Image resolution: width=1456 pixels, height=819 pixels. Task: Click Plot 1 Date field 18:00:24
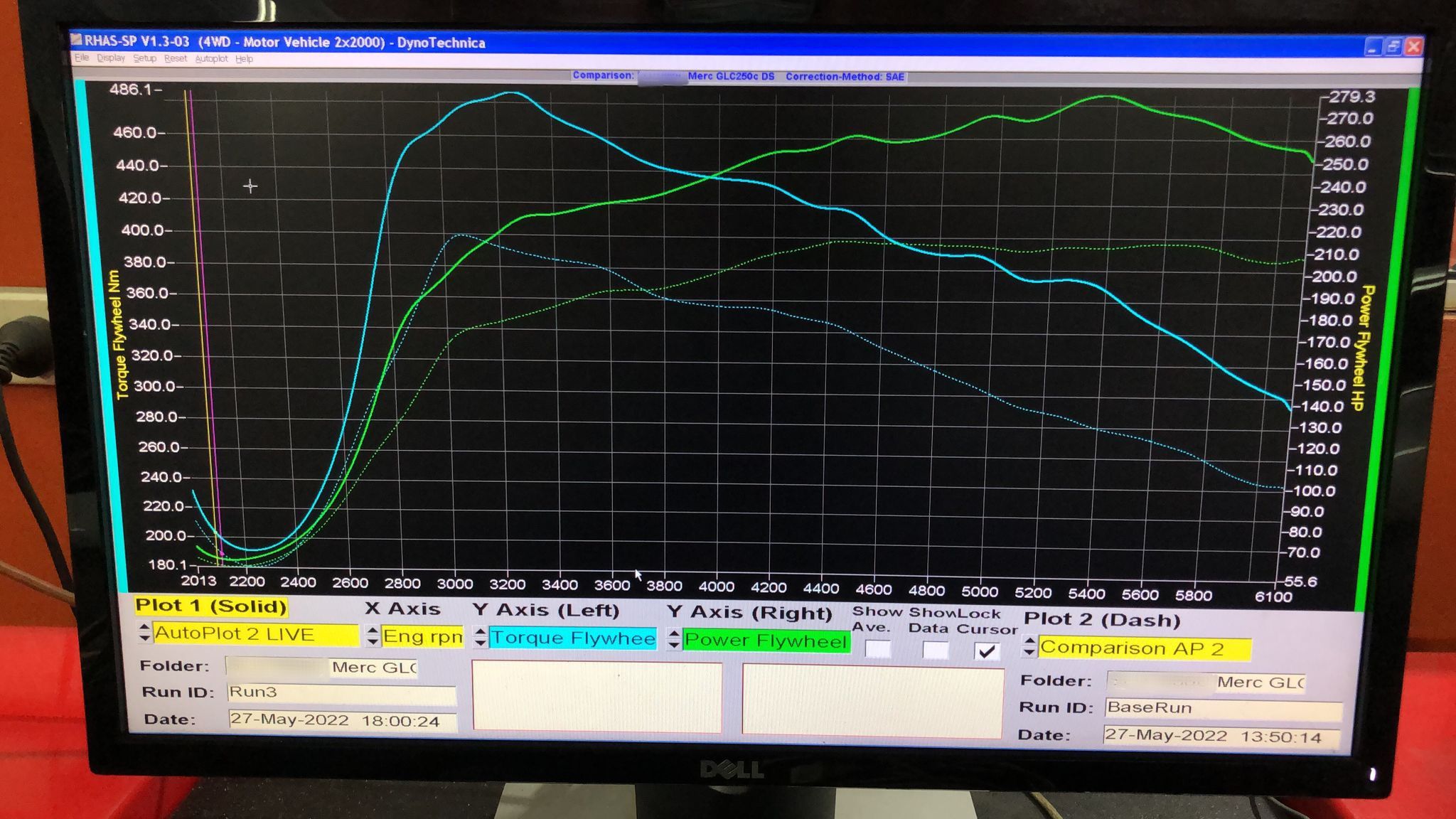pyautogui.click(x=342, y=720)
